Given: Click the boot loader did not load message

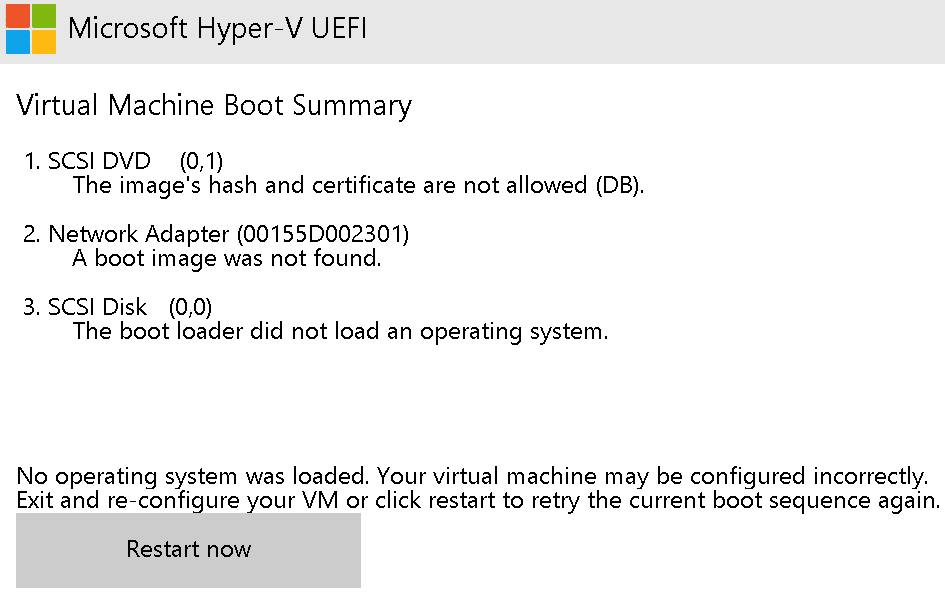Looking at the screenshot, I should tap(341, 331).
